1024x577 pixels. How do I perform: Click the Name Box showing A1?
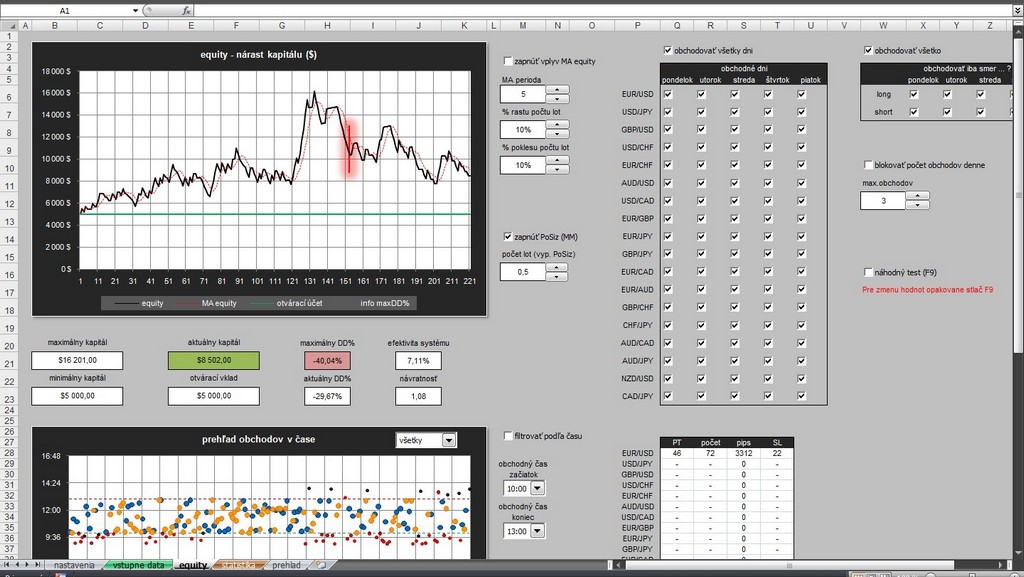click(65, 10)
